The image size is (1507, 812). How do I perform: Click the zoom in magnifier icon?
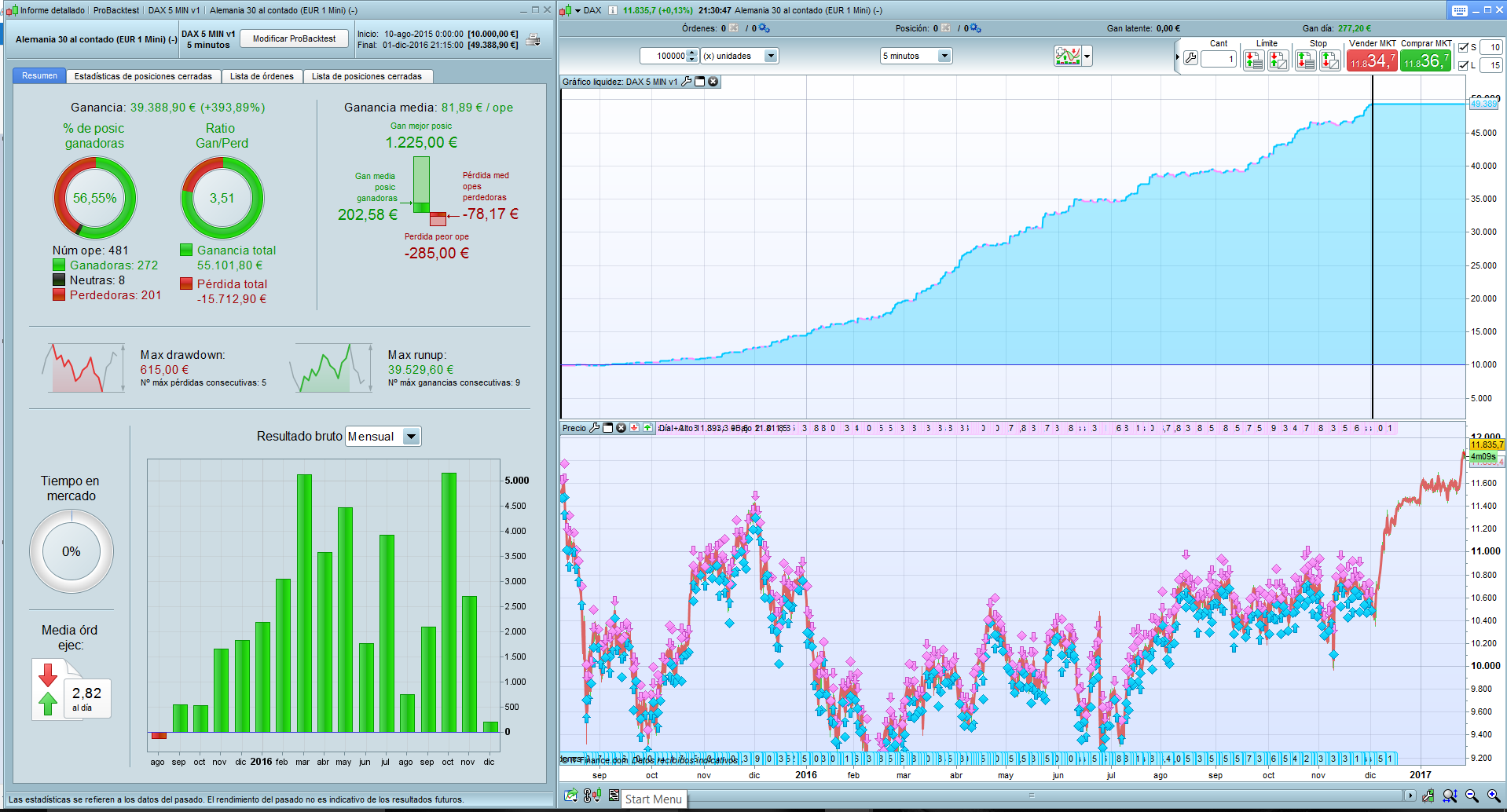pos(1494,796)
